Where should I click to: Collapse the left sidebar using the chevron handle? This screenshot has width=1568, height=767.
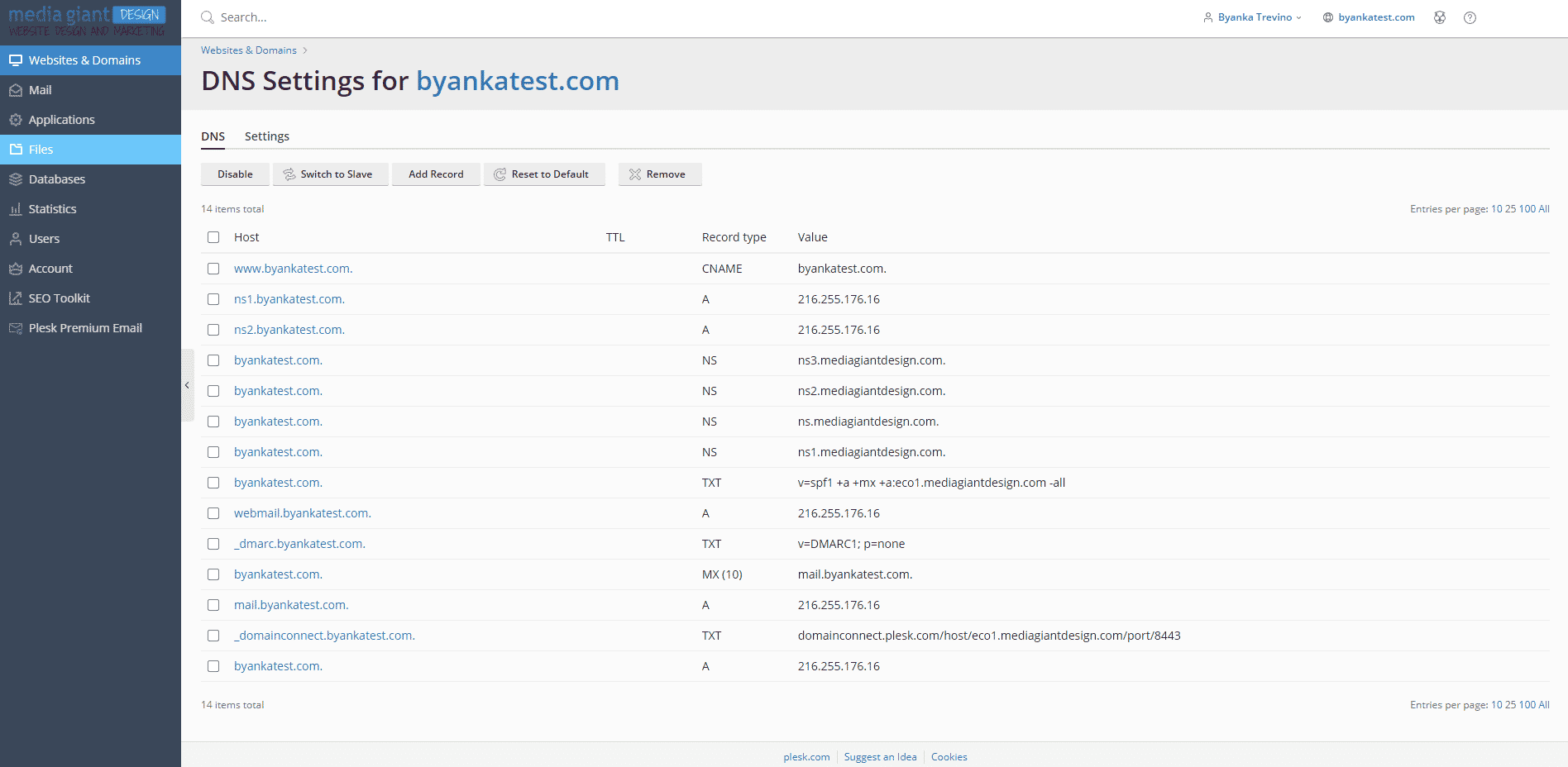[x=187, y=384]
